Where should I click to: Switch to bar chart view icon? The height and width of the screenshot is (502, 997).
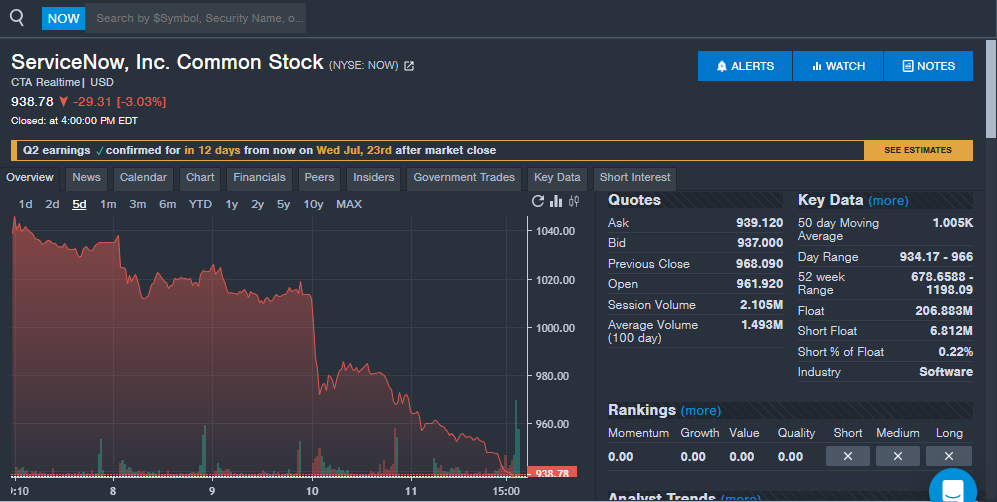(x=556, y=201)
